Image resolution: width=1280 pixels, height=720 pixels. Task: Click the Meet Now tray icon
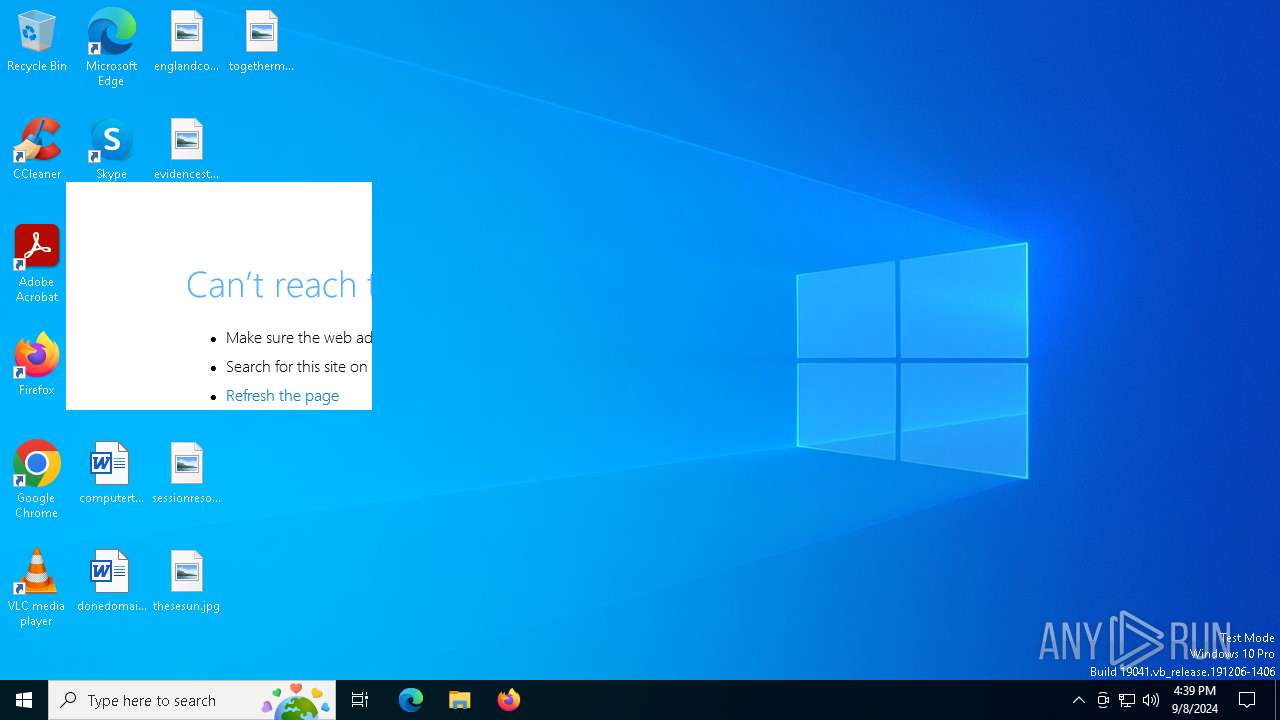click(x=1103, y=700)
